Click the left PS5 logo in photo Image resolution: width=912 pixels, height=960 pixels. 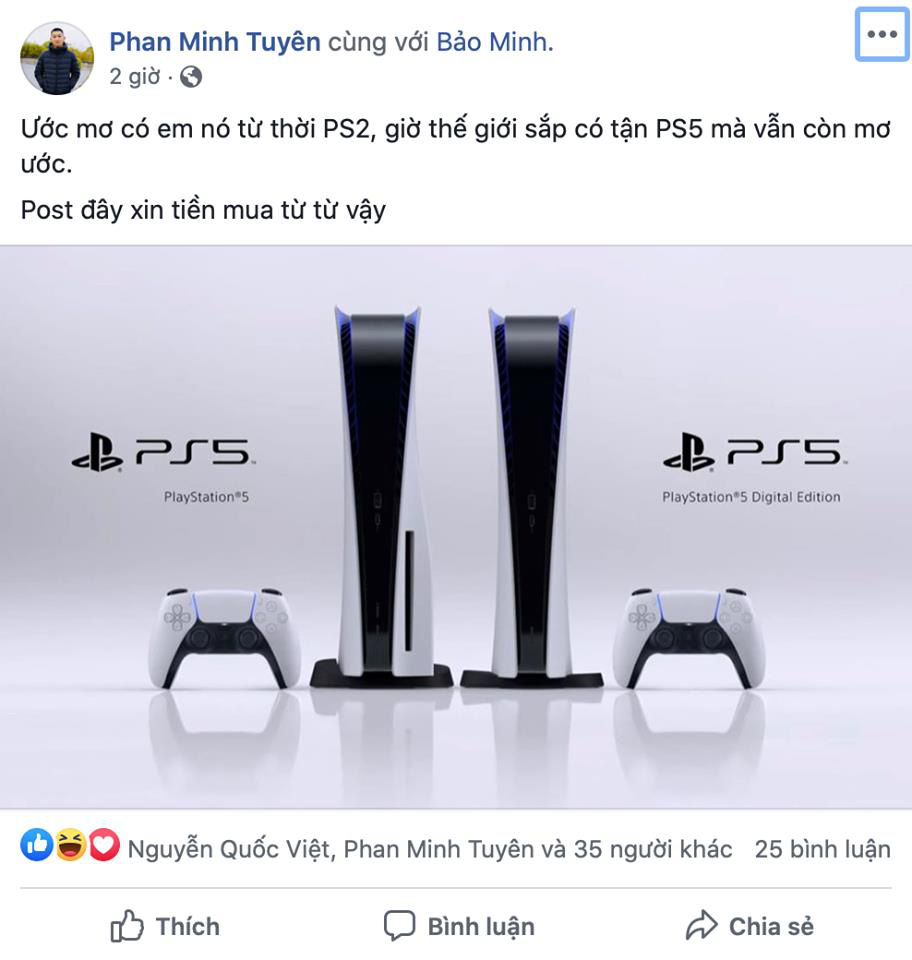click(163, 452)
